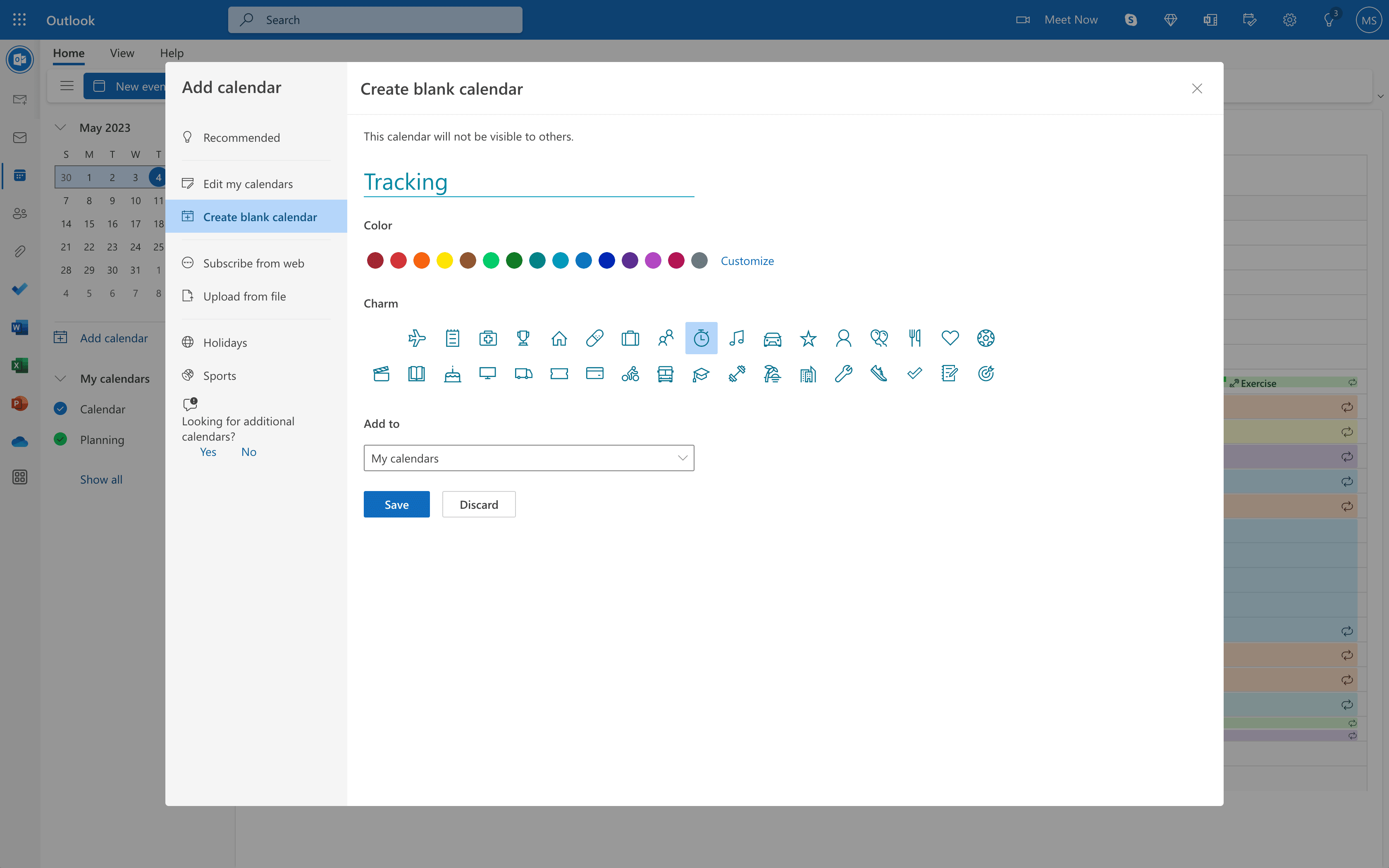Pick the soccer ball charm
1389x868 pixels.
(x=986, y=338)
